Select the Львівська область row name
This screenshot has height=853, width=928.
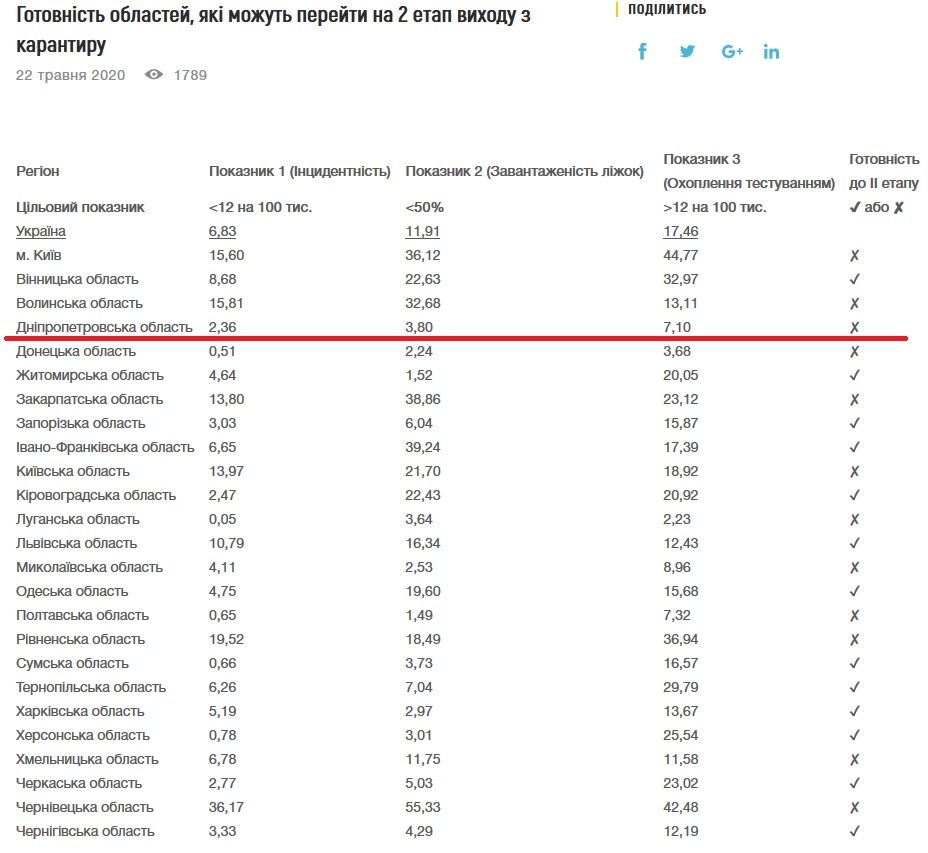(x=77, y=544)
